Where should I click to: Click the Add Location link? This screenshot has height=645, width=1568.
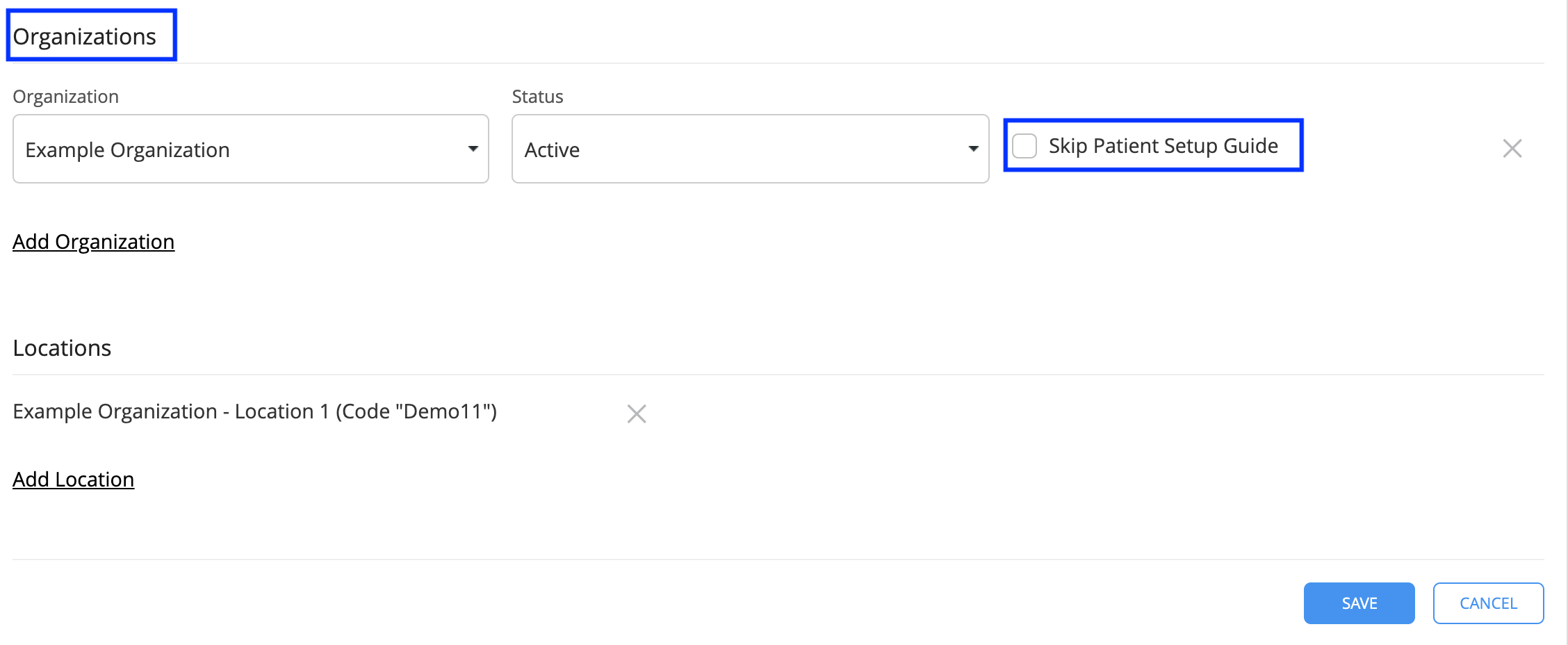(74, 480)
